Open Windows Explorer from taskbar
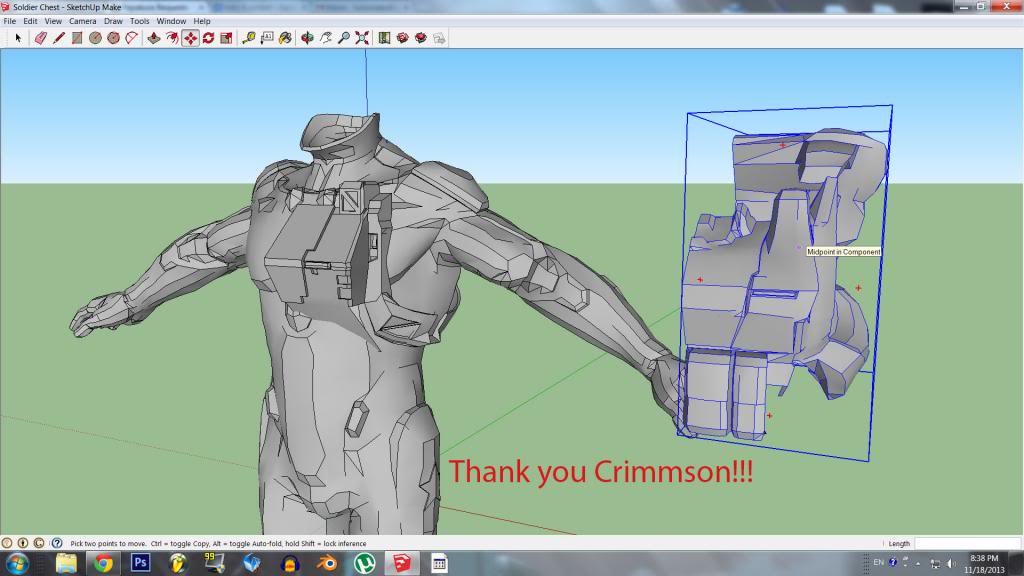 click(66, 563)
